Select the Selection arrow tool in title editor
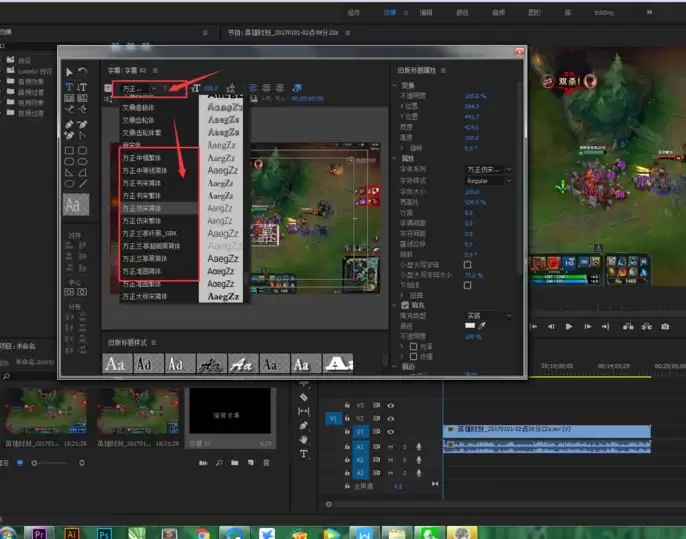Screen dimensions: 686x539 pos(69,71)
